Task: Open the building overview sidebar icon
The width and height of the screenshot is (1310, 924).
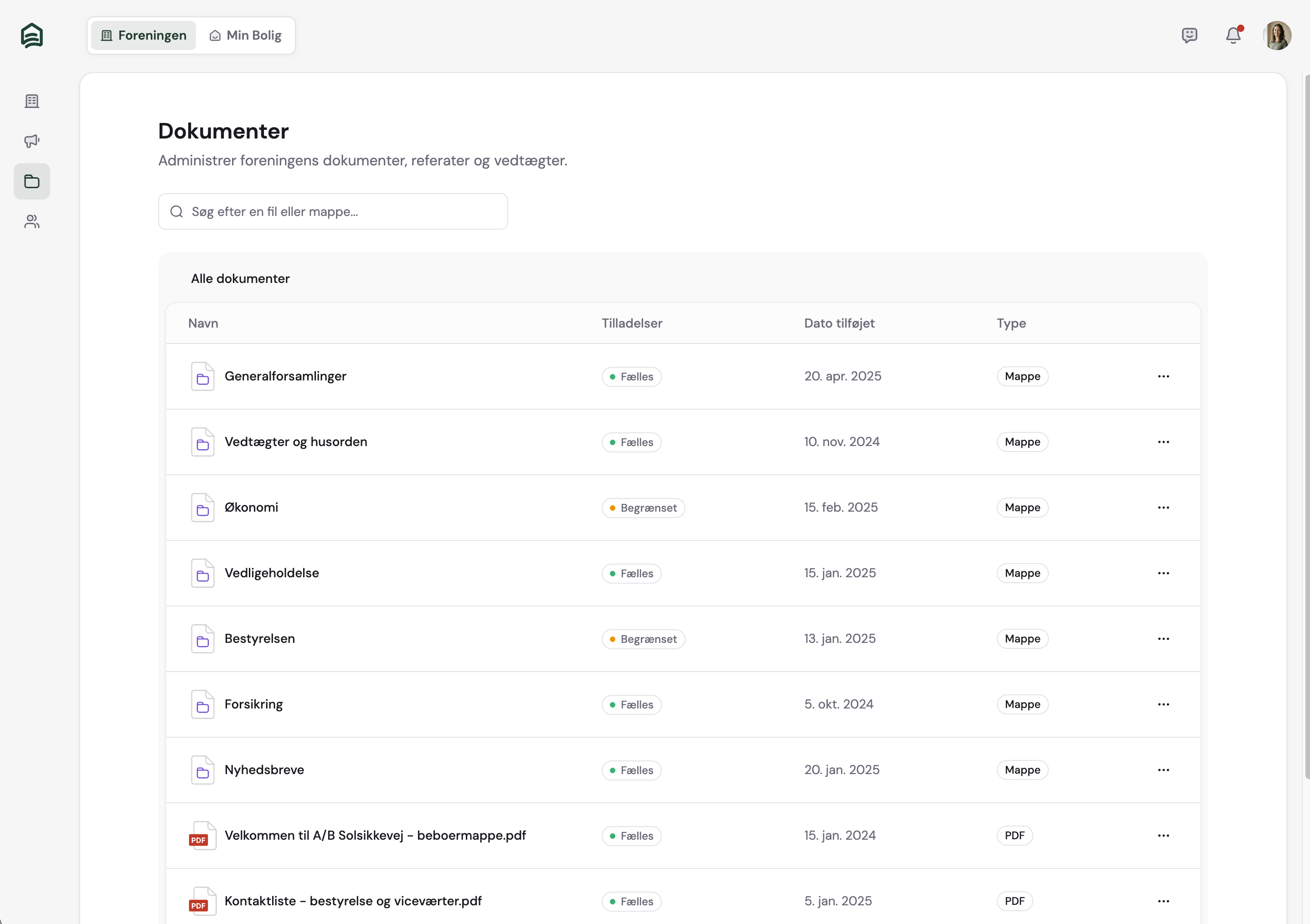Action: [x=32, y=101]
